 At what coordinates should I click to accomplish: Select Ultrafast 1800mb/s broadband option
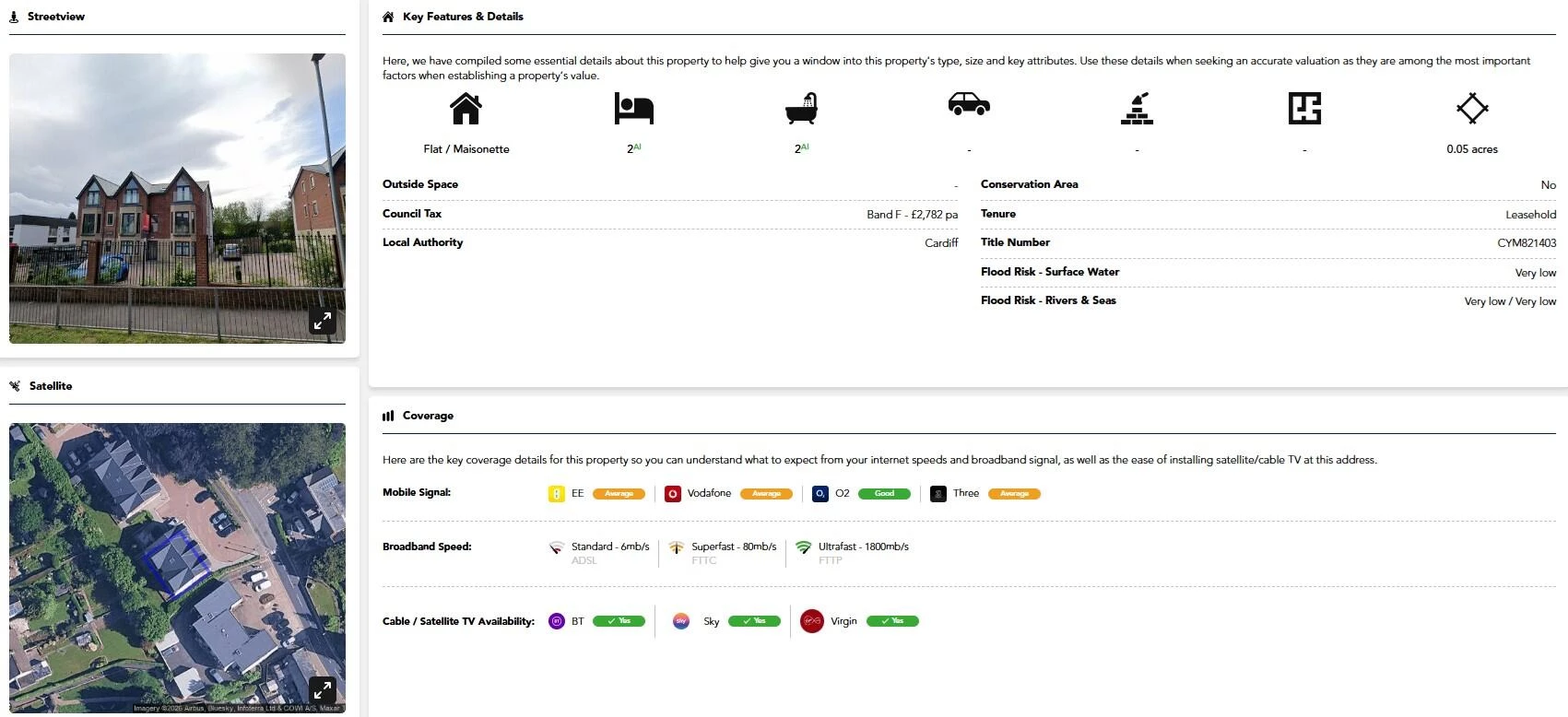pos(863,547)
